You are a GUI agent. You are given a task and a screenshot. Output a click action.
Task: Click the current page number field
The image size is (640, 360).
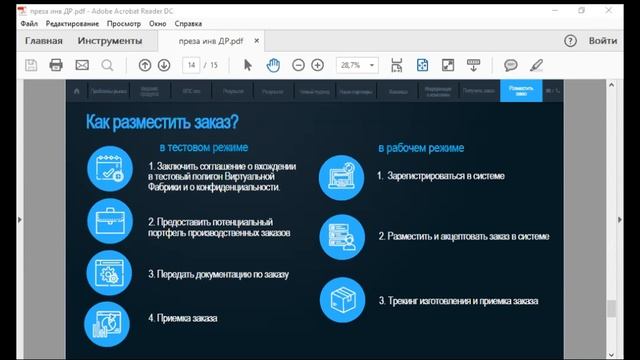(191, 65)
